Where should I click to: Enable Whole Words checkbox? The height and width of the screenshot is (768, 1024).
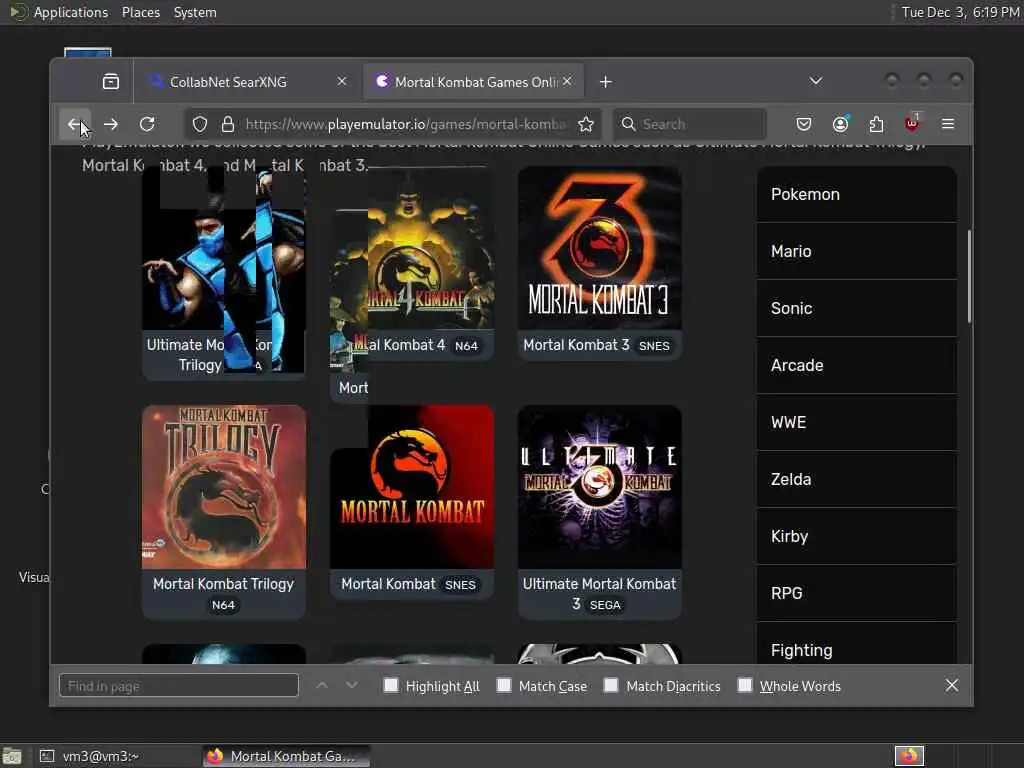(744, 685)
